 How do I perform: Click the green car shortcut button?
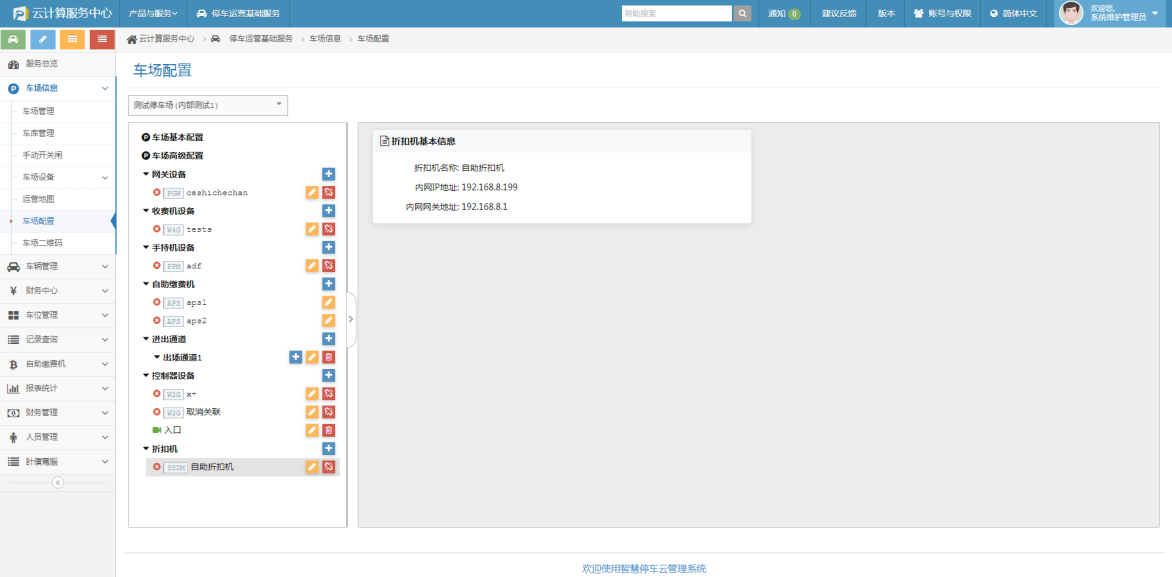pos(14,39)
